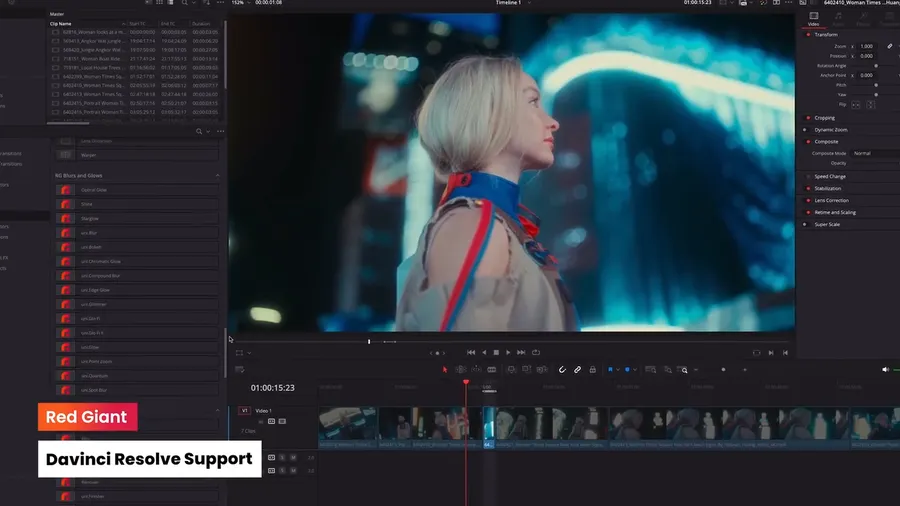Jump to the first frame
Screen dimensions: 900x506
point(471,352)
